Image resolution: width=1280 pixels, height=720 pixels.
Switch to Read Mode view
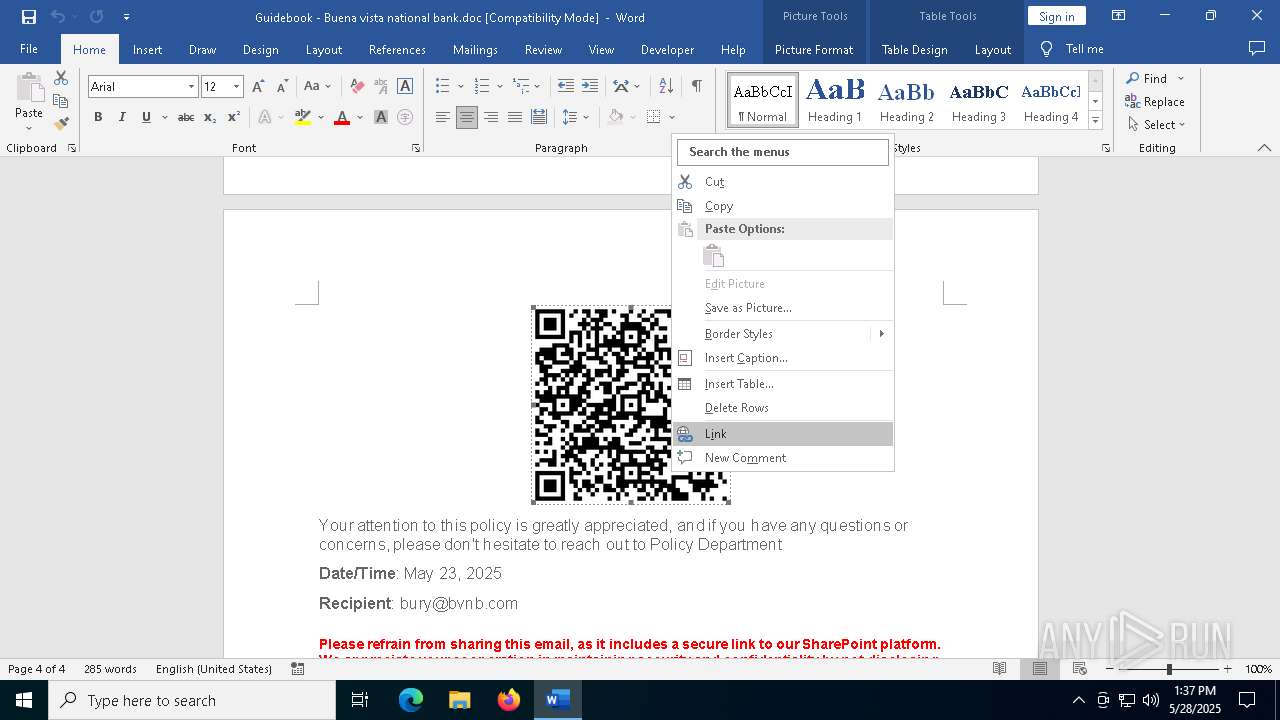point(999,669)
